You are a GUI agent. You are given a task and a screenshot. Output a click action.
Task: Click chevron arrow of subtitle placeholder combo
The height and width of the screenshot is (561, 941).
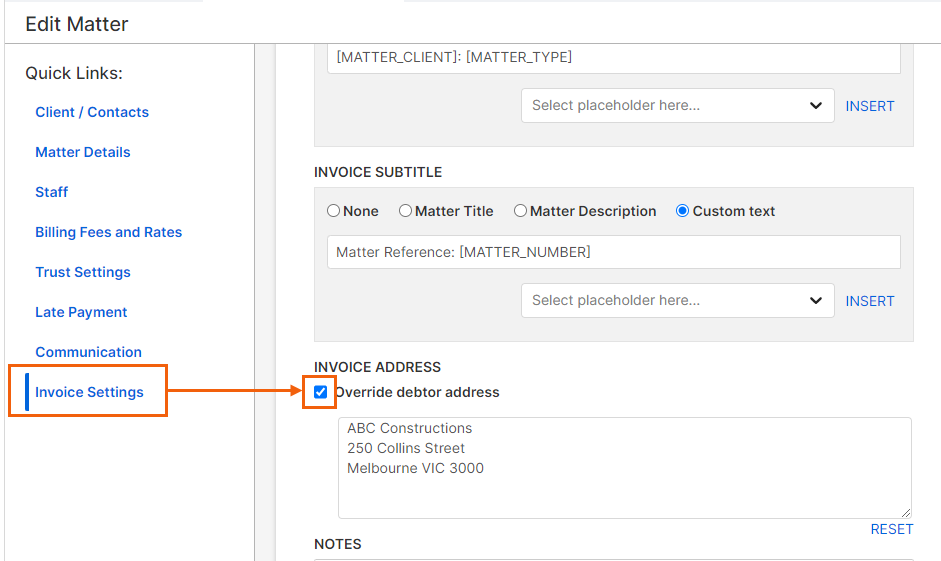click(x=816, y=300)
